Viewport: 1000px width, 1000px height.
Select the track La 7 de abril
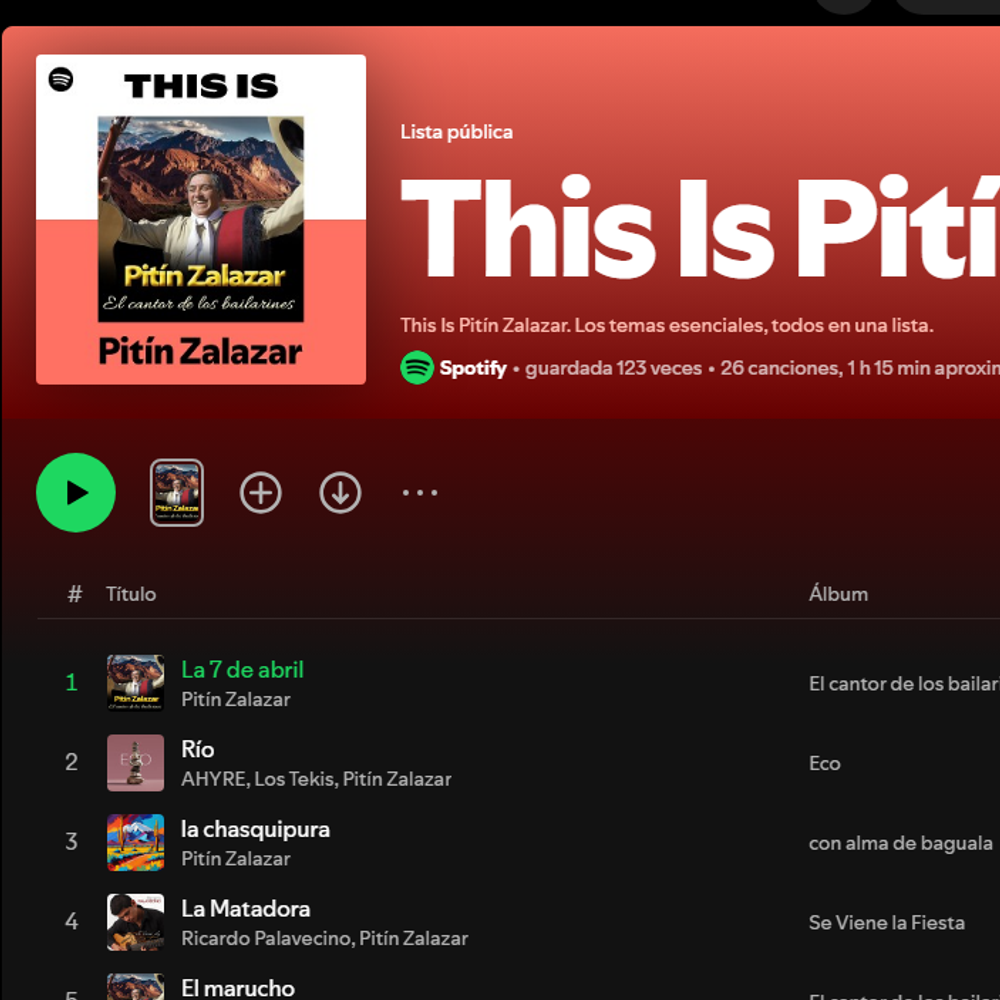[242, 670]
